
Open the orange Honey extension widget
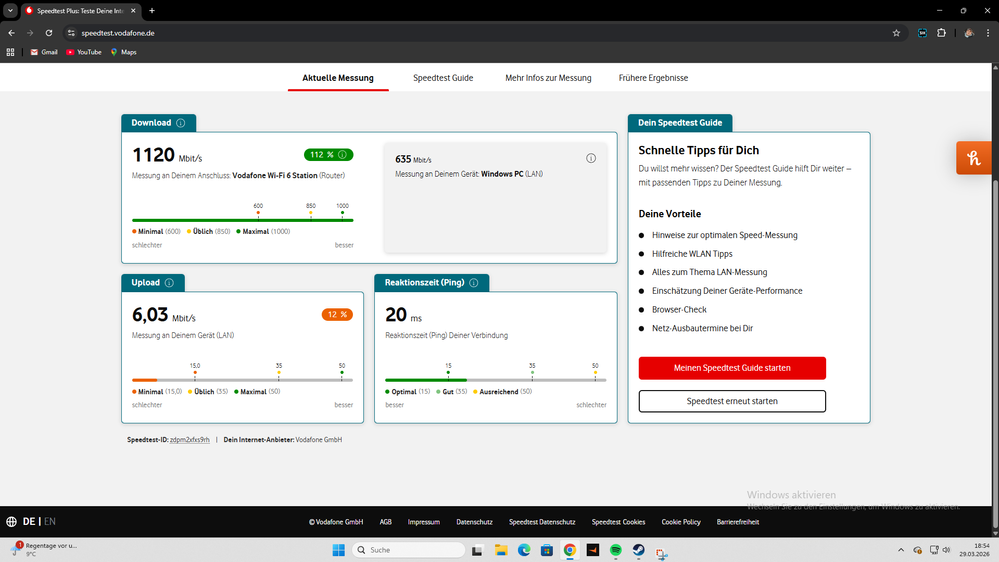point(974,157)
